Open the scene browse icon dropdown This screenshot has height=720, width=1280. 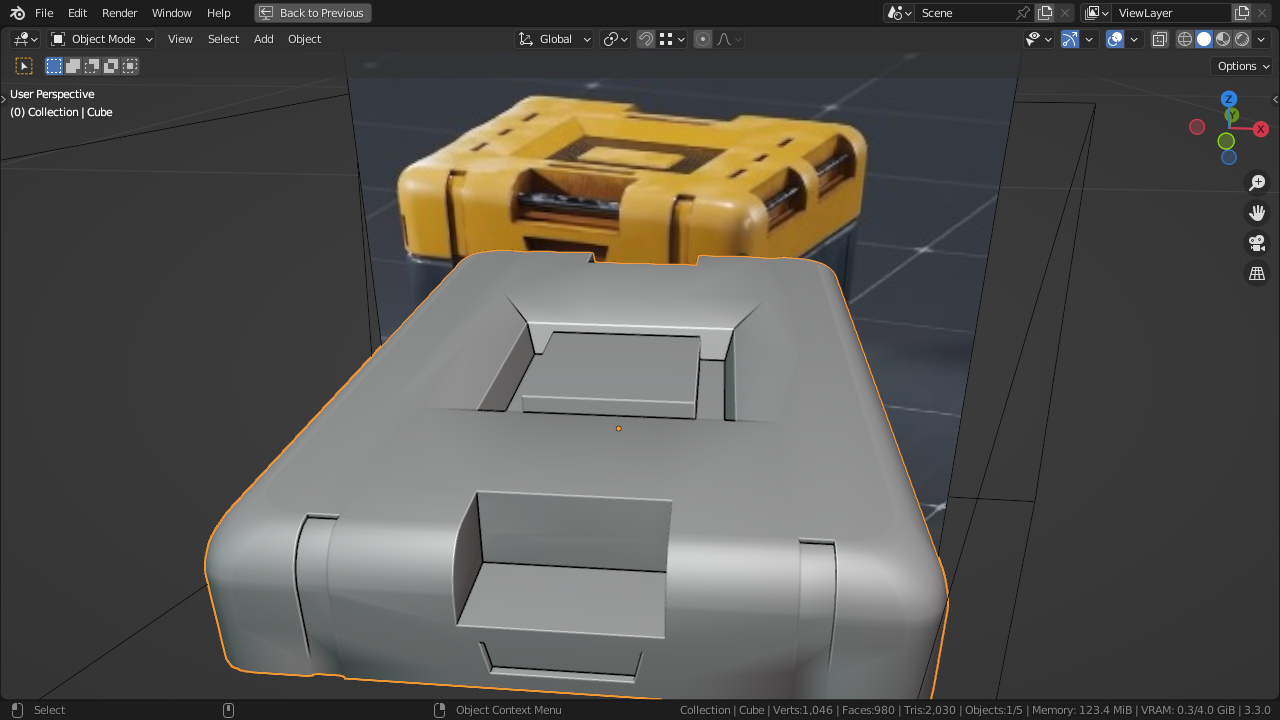click(x=899, y=13)
